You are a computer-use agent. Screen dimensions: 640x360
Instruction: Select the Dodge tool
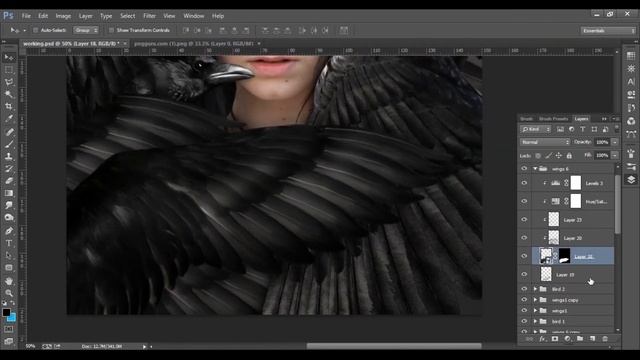[x=9, y=218]
